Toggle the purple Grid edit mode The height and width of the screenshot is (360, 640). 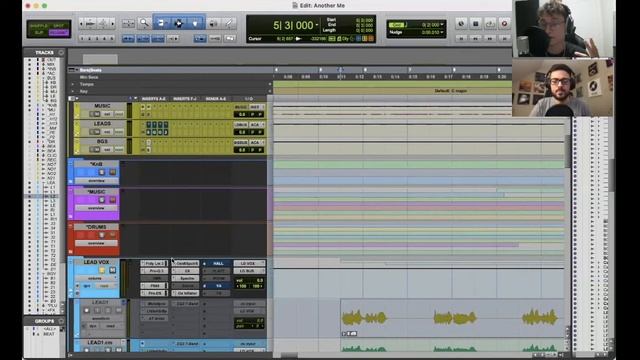(x=59, y=33)
